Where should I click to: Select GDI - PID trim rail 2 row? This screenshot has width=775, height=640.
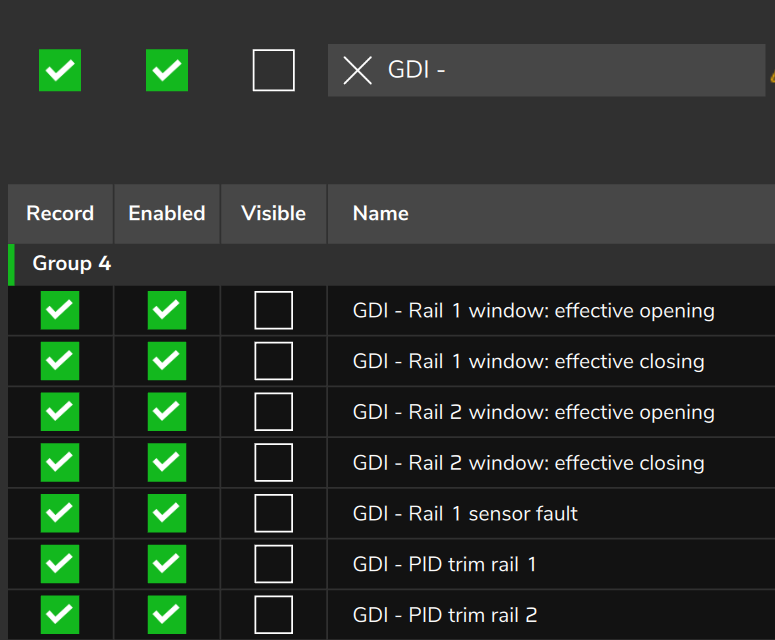pos(551,615)
